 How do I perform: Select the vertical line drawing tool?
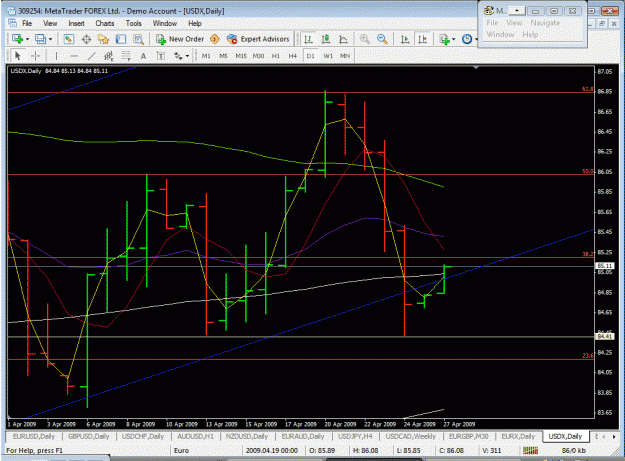point(56,56)
